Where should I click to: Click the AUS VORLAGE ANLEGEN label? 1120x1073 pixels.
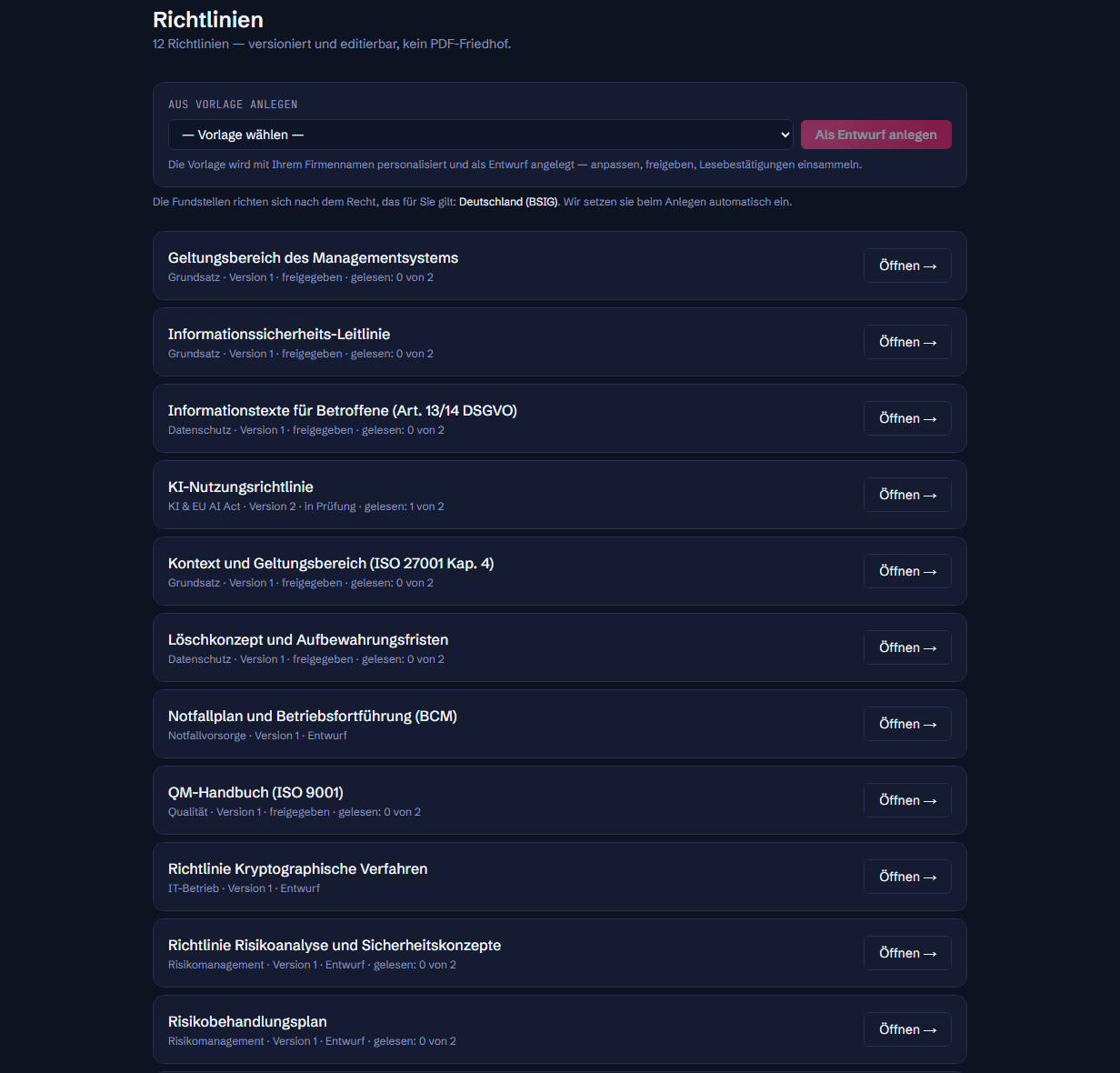[x=233, y=105]
